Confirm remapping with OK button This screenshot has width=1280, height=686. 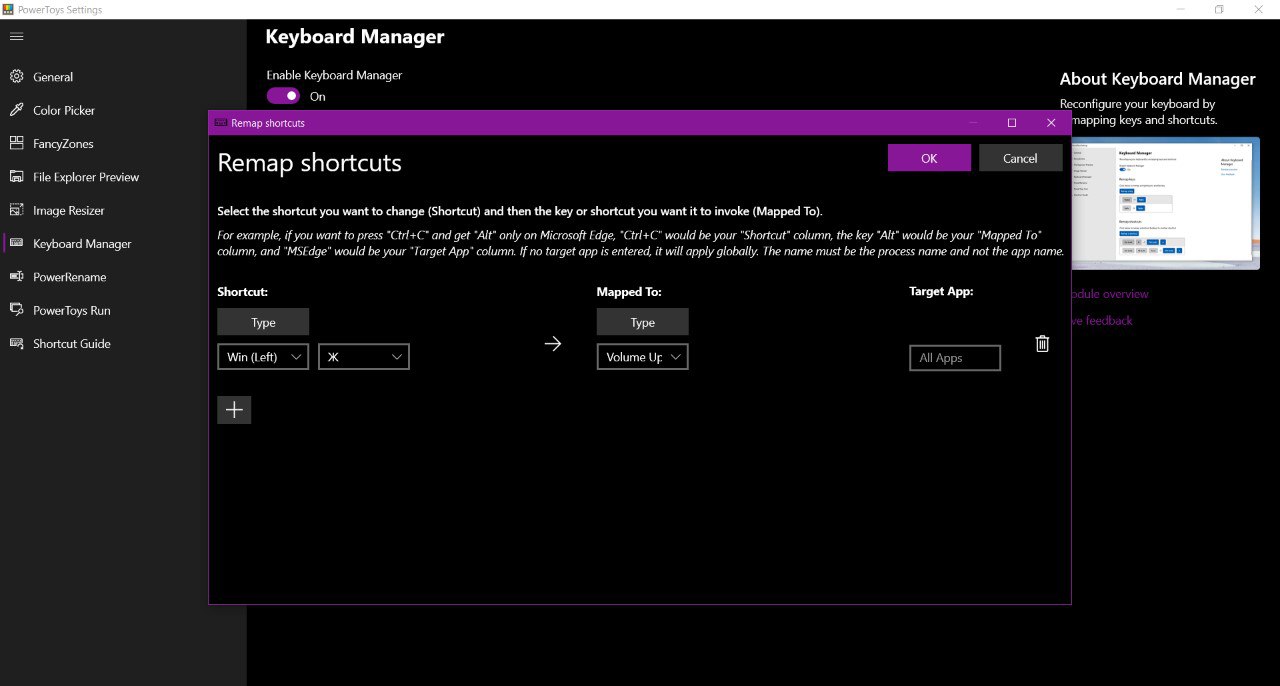[929, 158]
